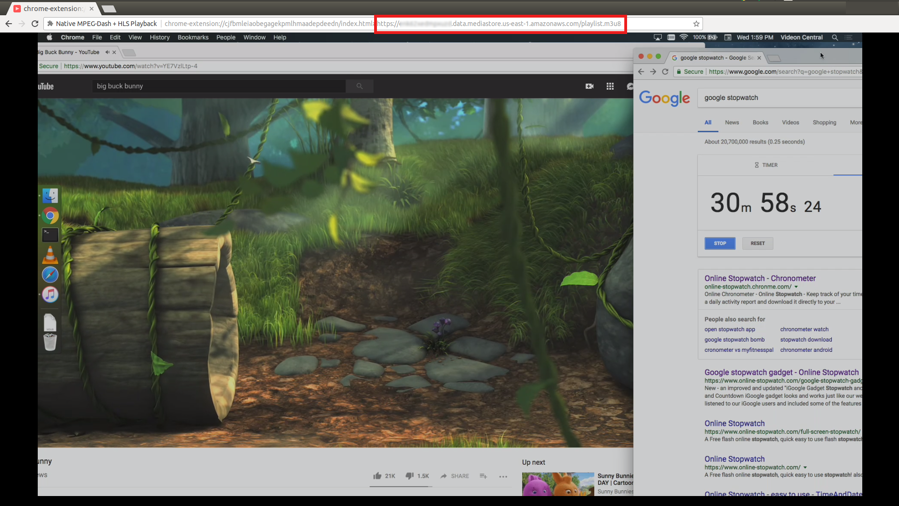Open the People menu
Screen dimensions: 899x506
pos(226,37)
